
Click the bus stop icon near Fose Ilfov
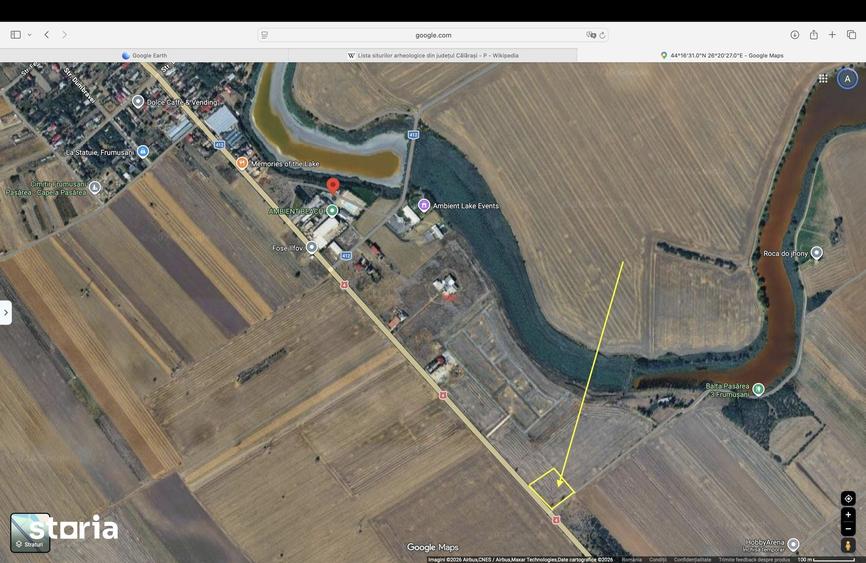[x=345, y=285]
